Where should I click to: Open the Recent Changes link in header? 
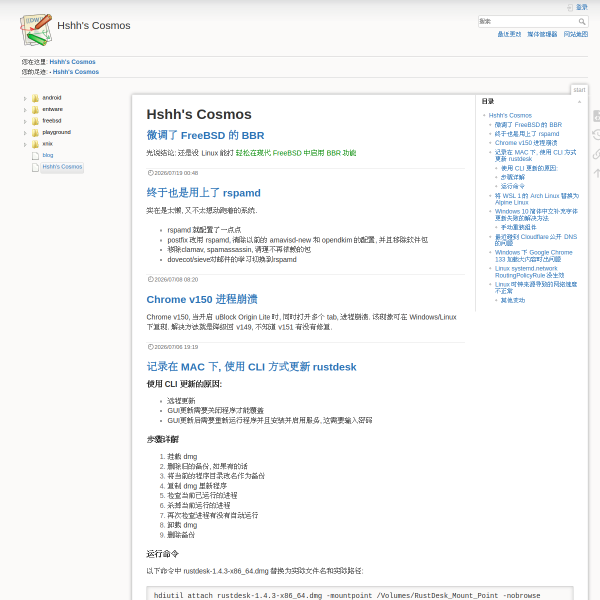[x=509, y=34]
